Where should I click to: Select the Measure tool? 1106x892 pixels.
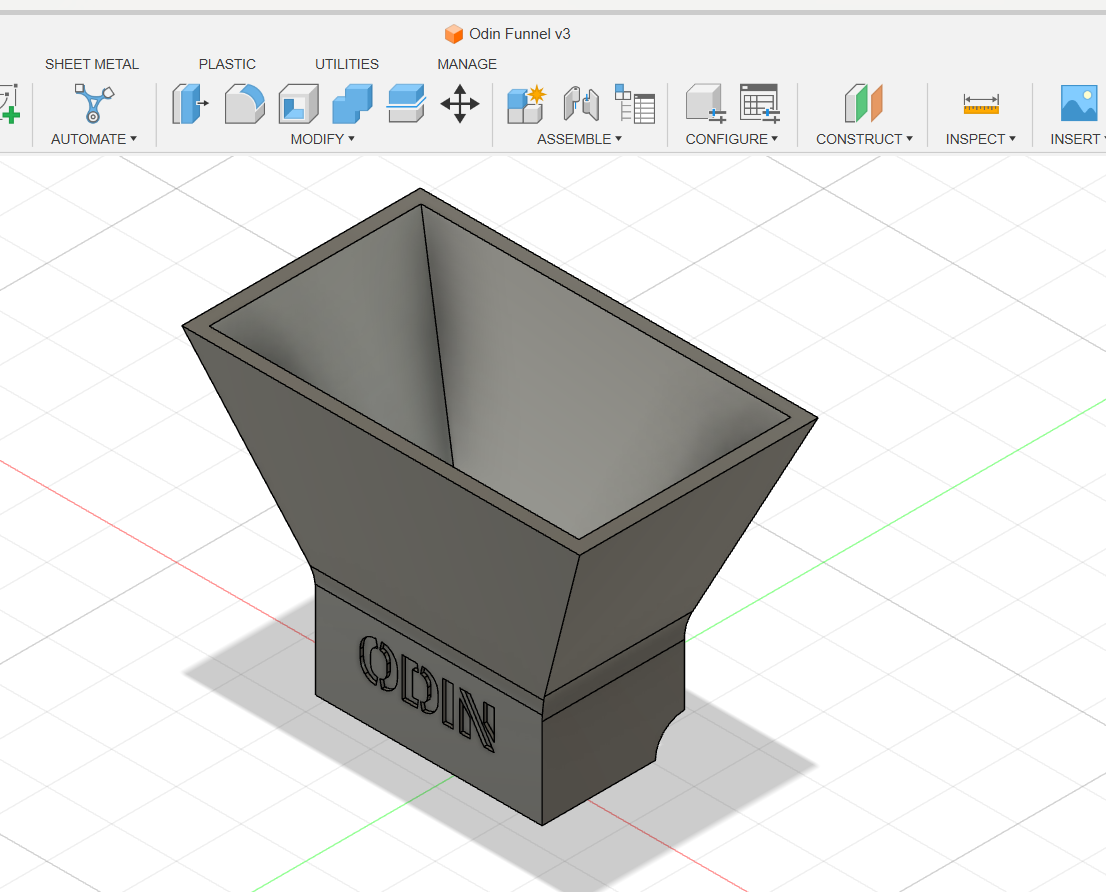click(981, 104)
